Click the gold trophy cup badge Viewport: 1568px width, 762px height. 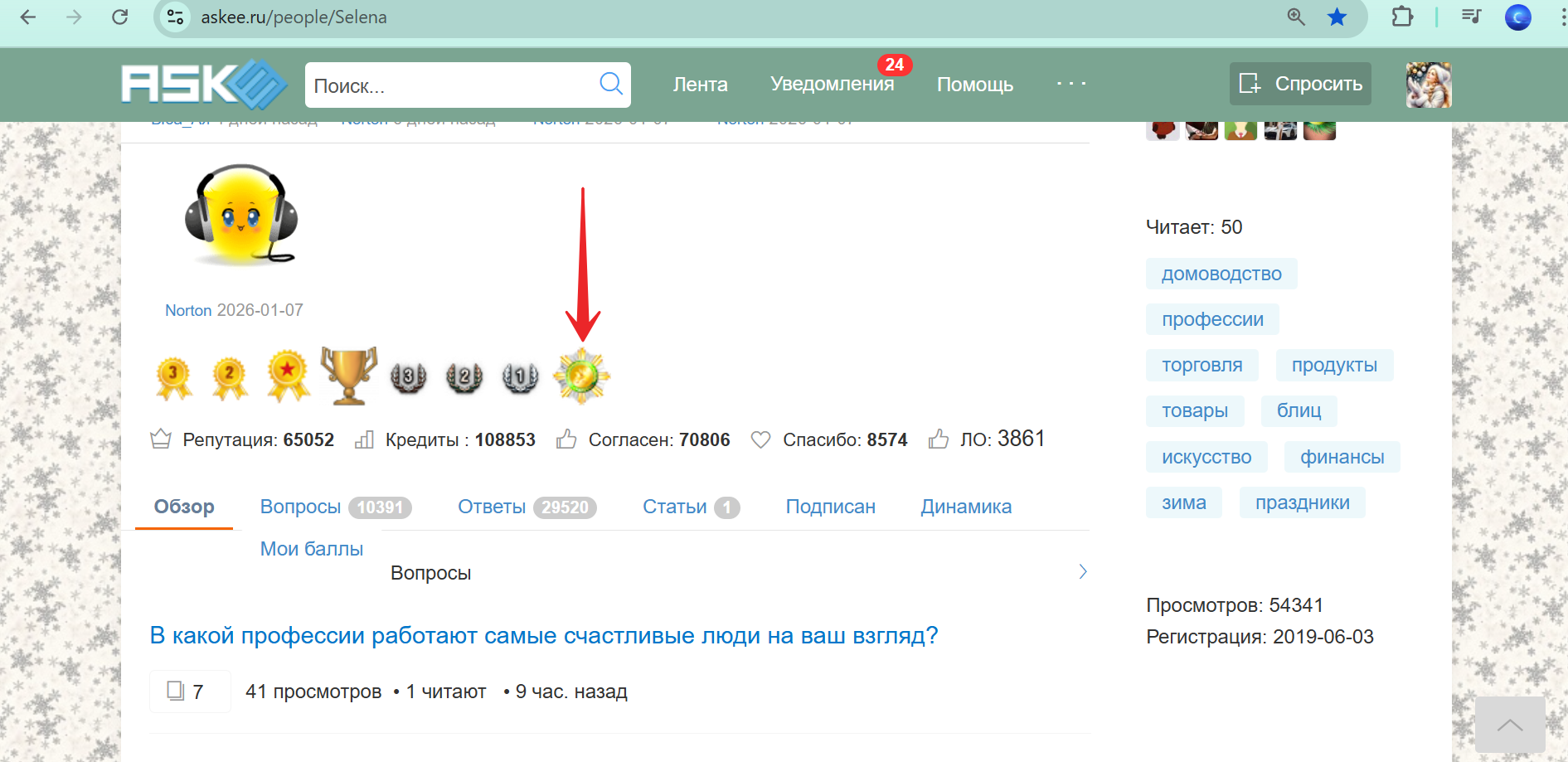click(349, 376)
